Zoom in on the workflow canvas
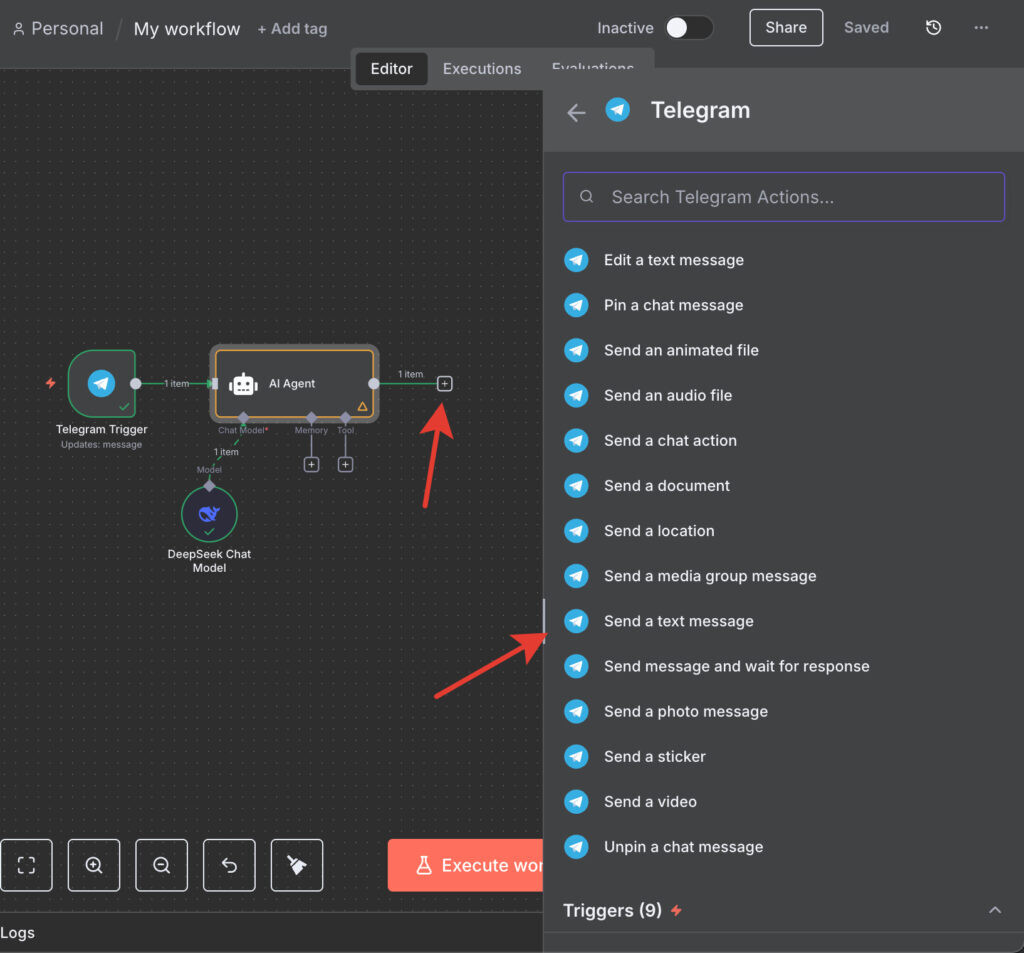The width and height of the screenshot is (1024, 953). point(94,865)
